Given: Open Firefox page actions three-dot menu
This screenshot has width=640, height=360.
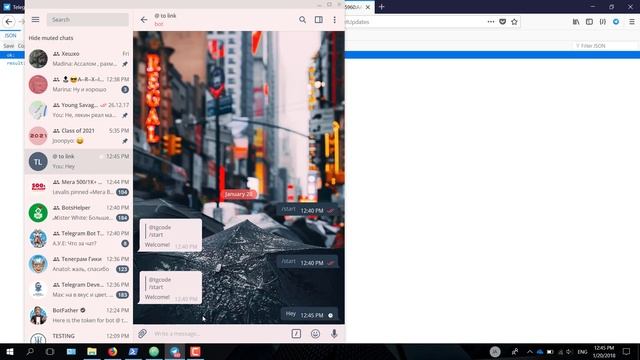Looking at the screenshot, I should coord(491,22).
